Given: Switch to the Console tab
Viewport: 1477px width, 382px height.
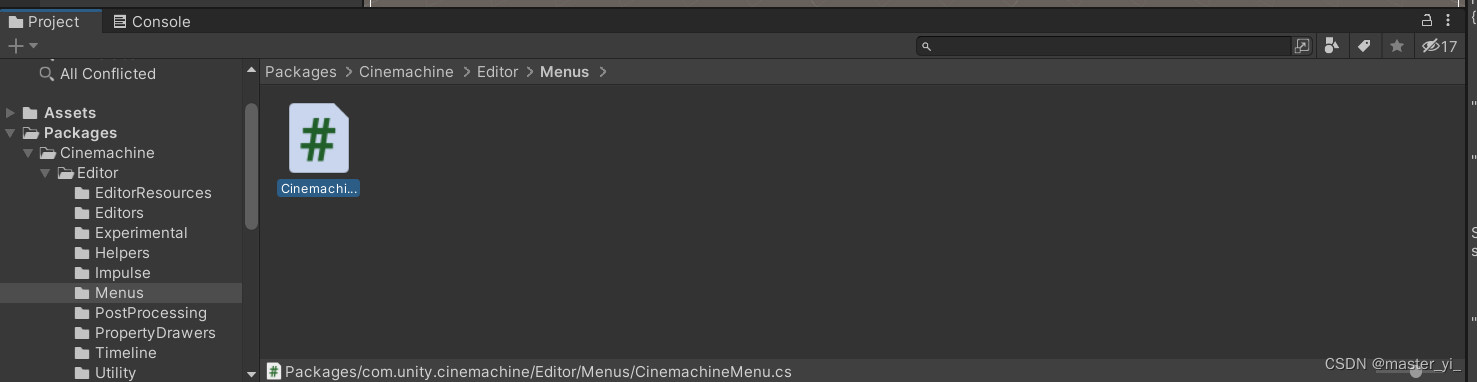Looking at the screenshot, I should coord(151,21).
